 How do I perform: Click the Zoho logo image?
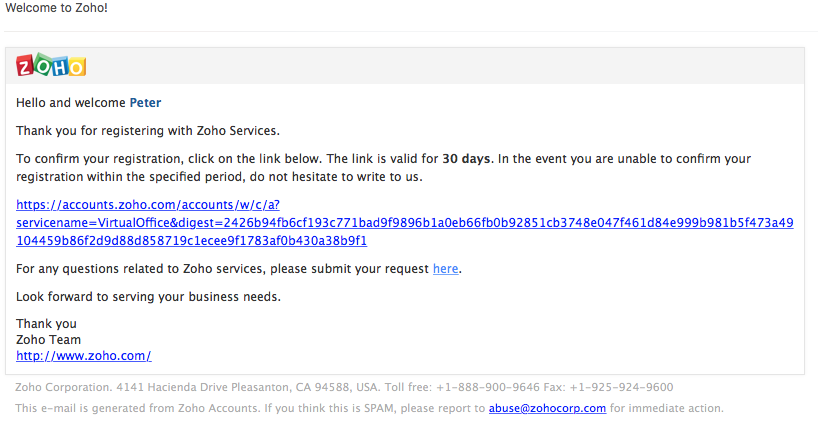coord(51,65)
